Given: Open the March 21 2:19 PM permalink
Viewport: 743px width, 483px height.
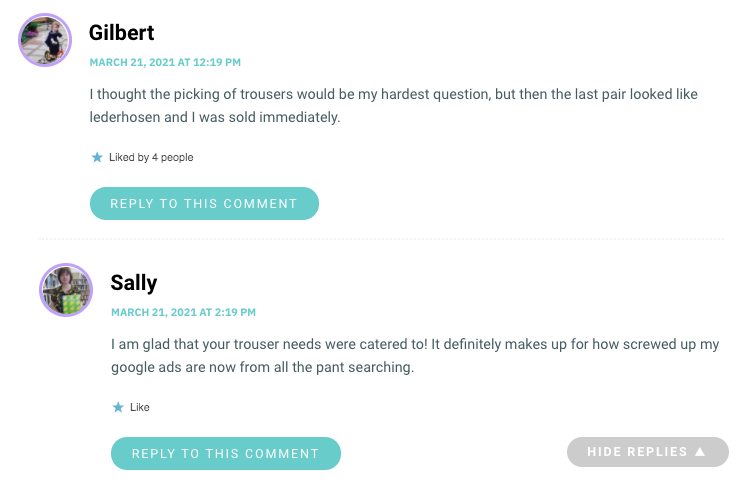Looking at the screenshot, I should [183, 312].
